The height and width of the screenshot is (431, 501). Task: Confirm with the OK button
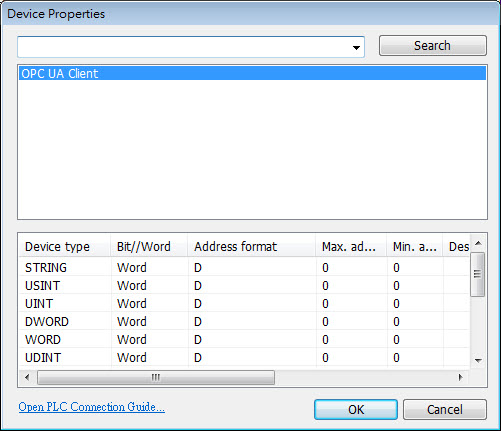point(356,410)
